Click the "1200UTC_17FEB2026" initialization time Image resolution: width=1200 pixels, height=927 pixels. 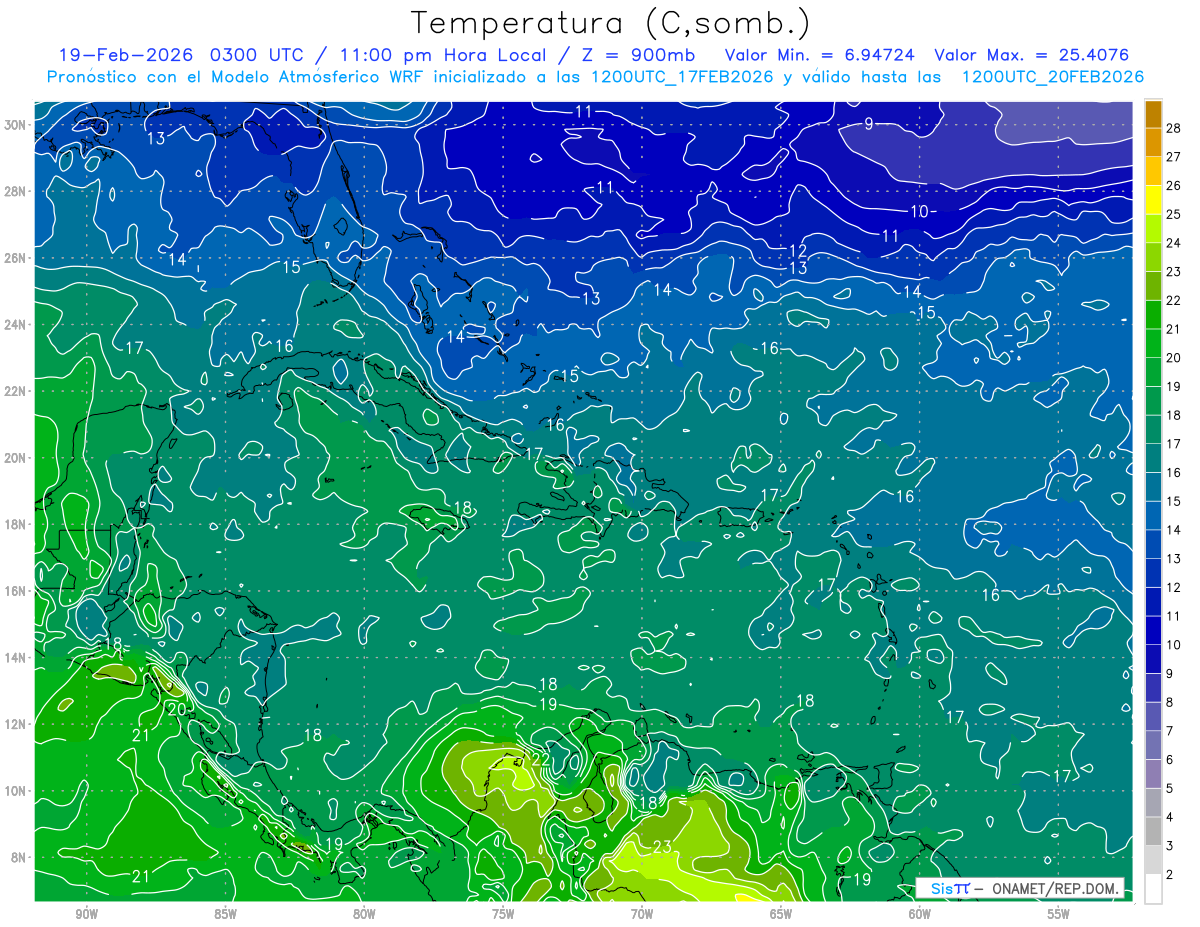point(683,77)
